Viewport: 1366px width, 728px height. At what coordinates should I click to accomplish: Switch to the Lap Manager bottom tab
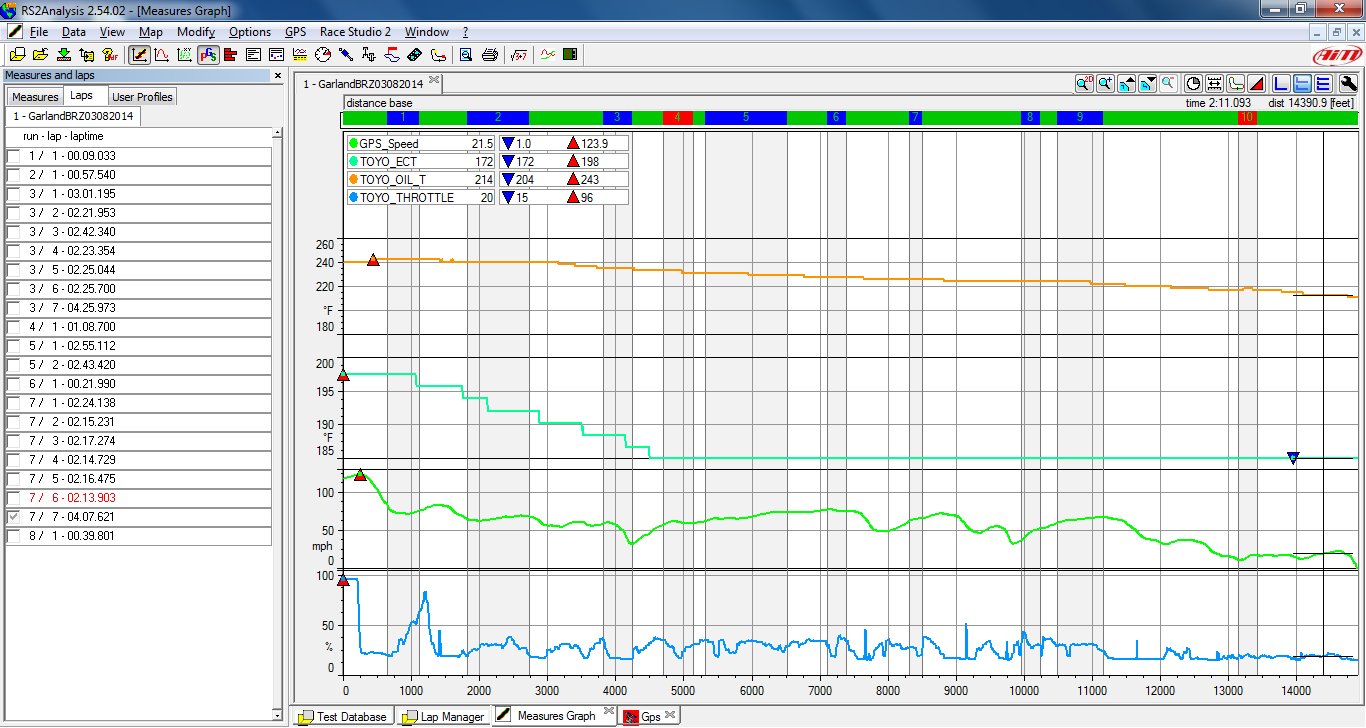click(443, 716)
